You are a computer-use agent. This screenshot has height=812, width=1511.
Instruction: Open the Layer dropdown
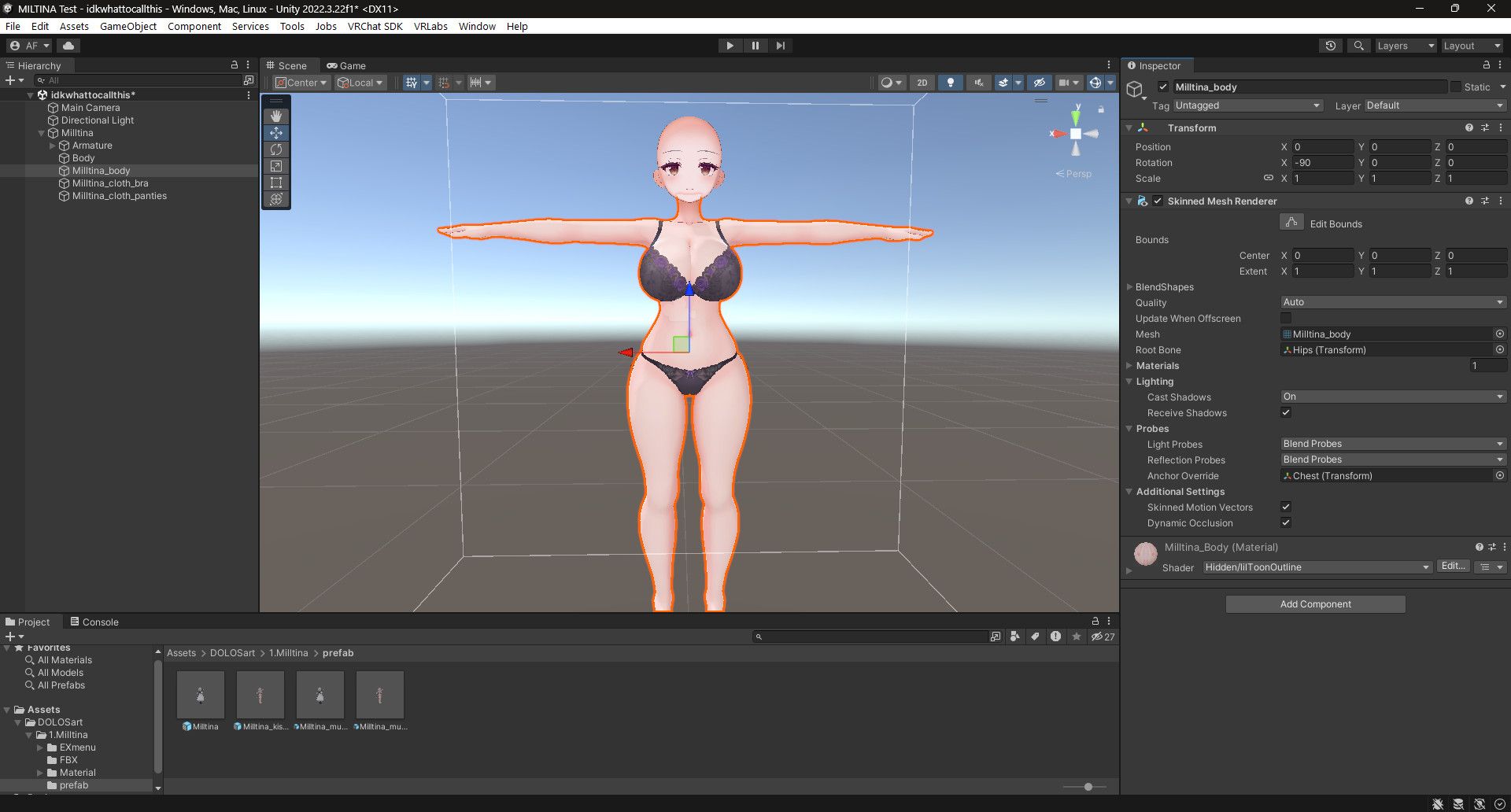click(x=1435, y=105)
